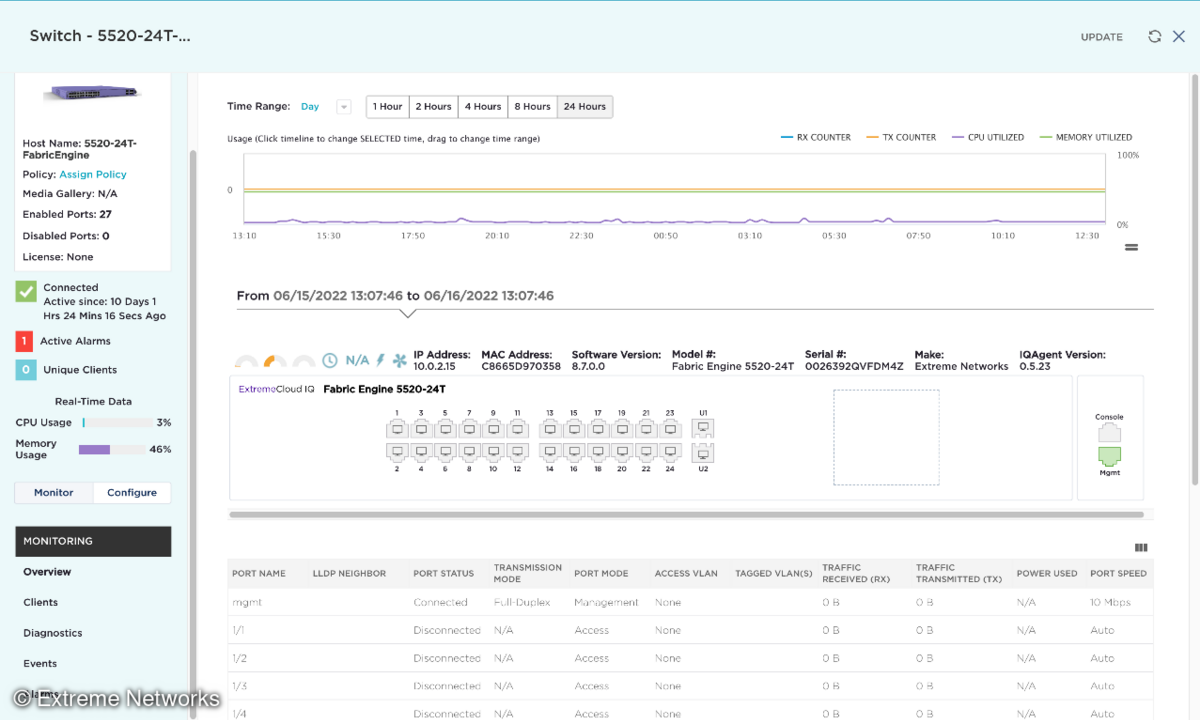
Task: Select port 2 on the switch diagram
Action: coord(397,451)
